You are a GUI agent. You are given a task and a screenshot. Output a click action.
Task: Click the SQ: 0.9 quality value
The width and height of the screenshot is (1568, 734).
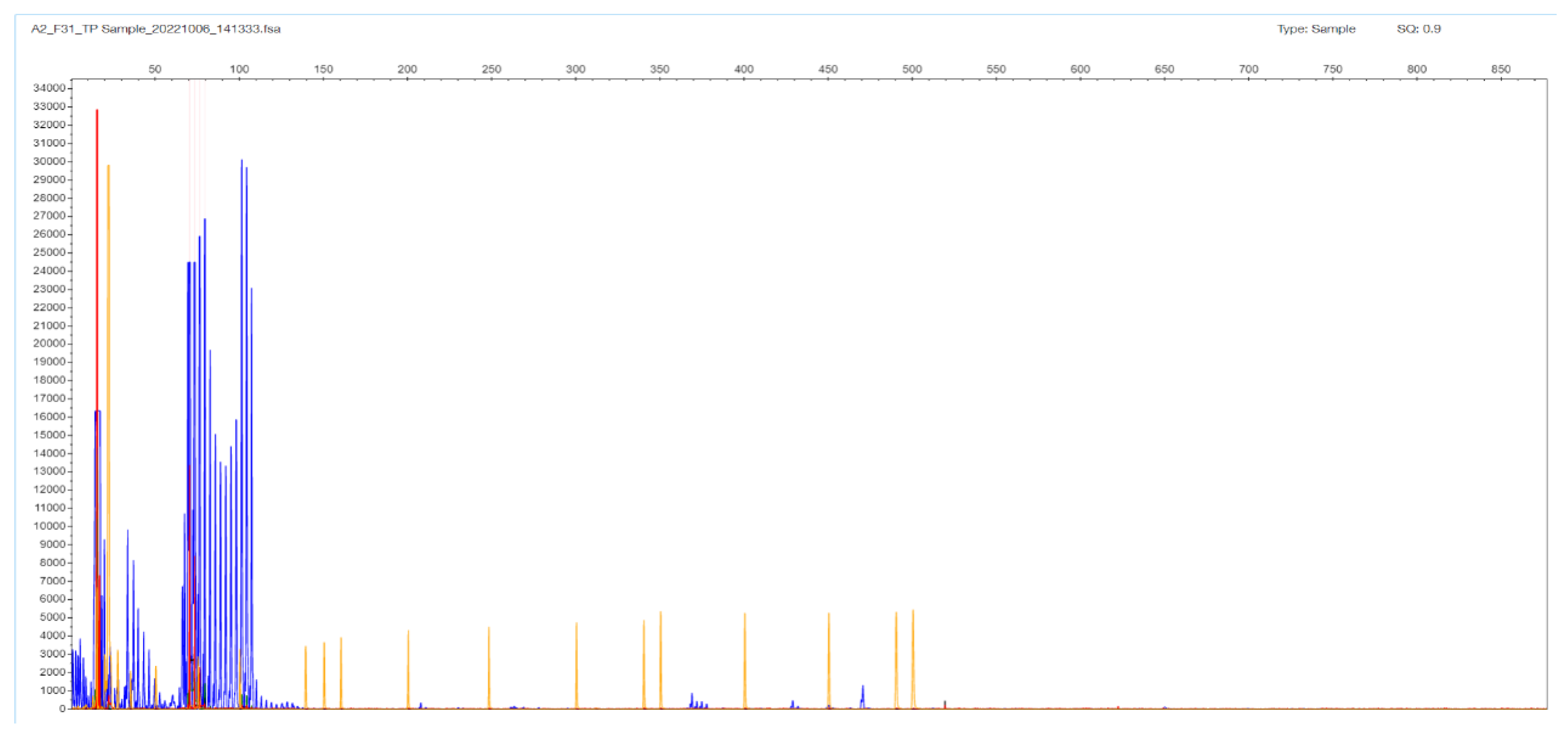pyautogui.click(x=1418, y=29)
